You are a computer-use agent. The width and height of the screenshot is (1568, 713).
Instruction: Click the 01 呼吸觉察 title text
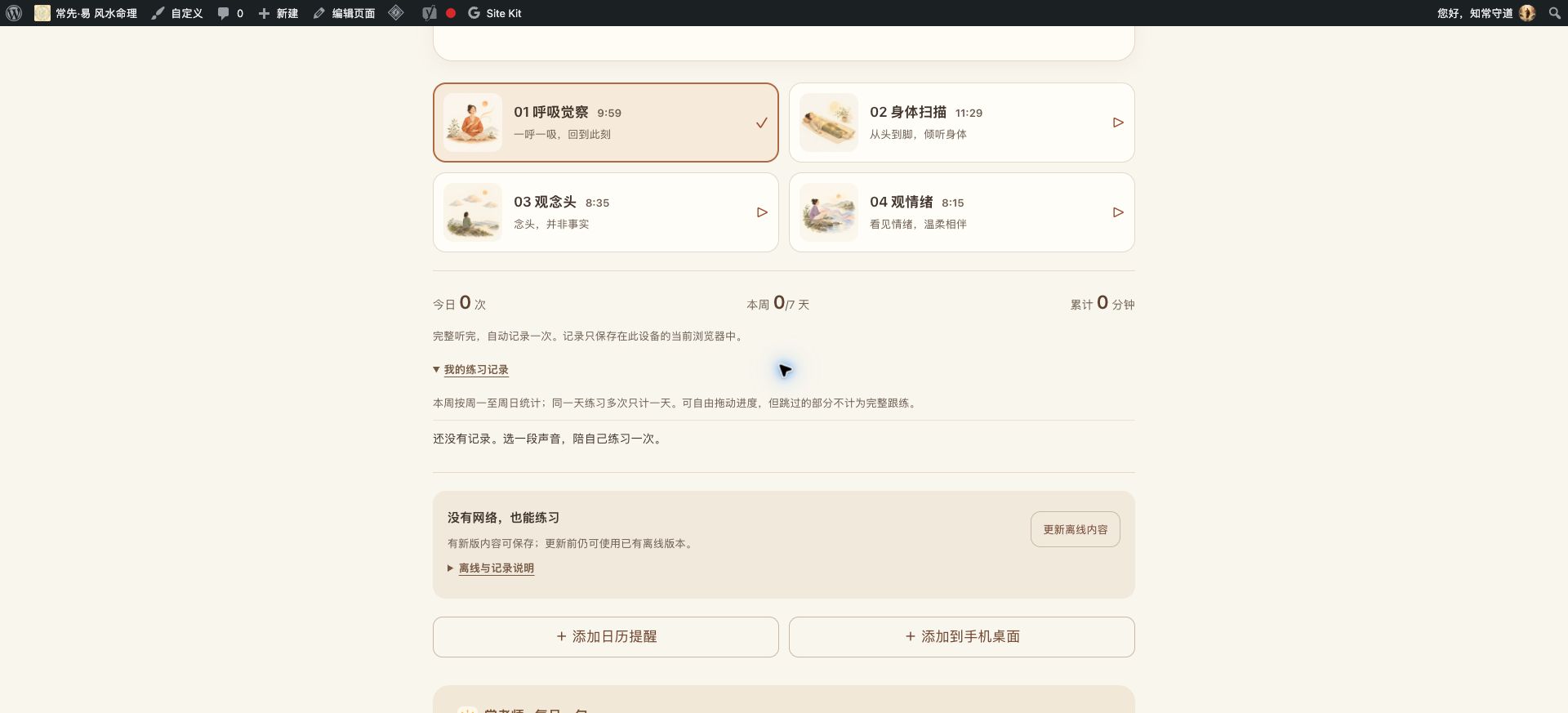(551, 113)
